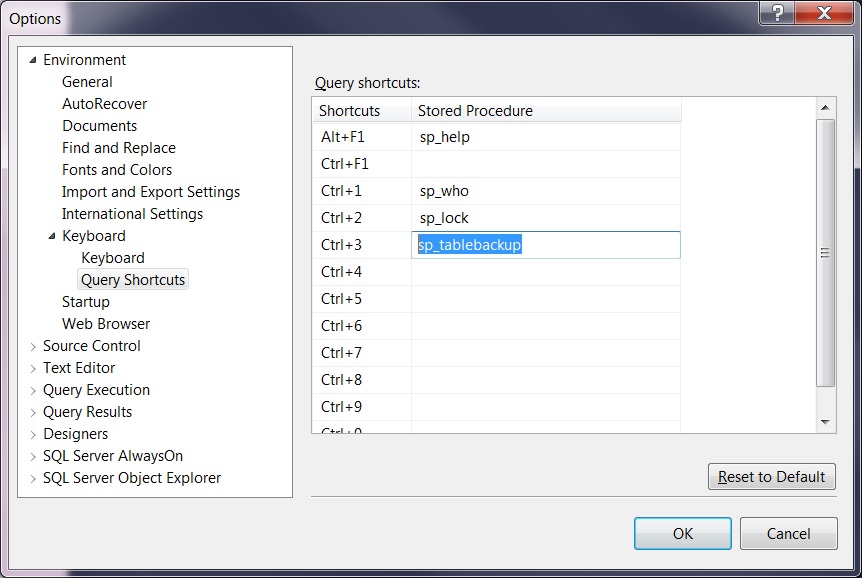Collapse the Environment tree node
Viewport: 862px width, 578px height.
pos(33,60)
